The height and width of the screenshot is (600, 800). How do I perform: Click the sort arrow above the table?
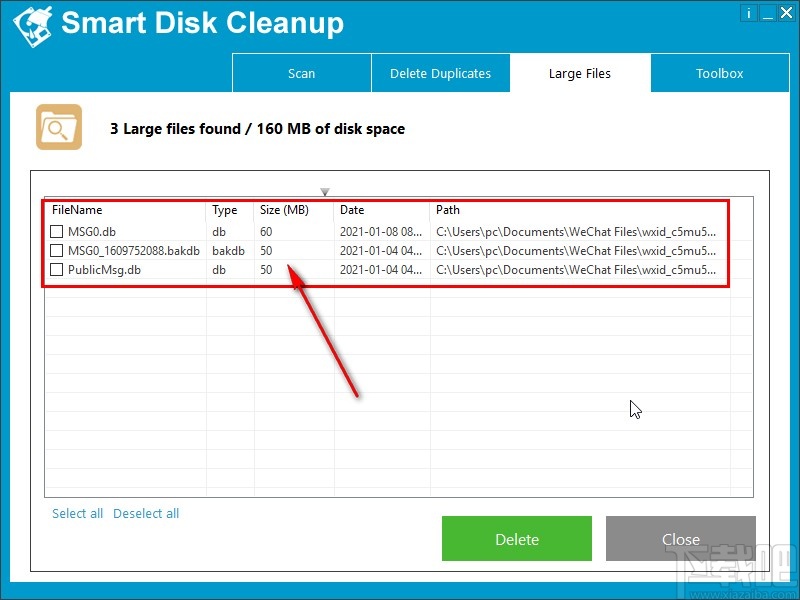325,192
